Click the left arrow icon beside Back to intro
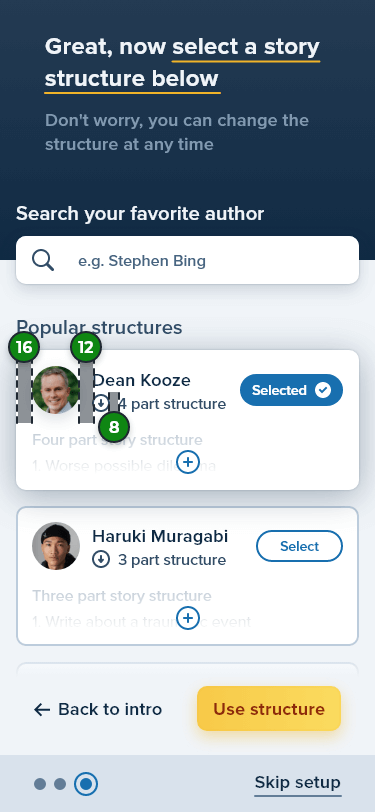This screenshot has width=375, height=812. [x=42, y=709]
